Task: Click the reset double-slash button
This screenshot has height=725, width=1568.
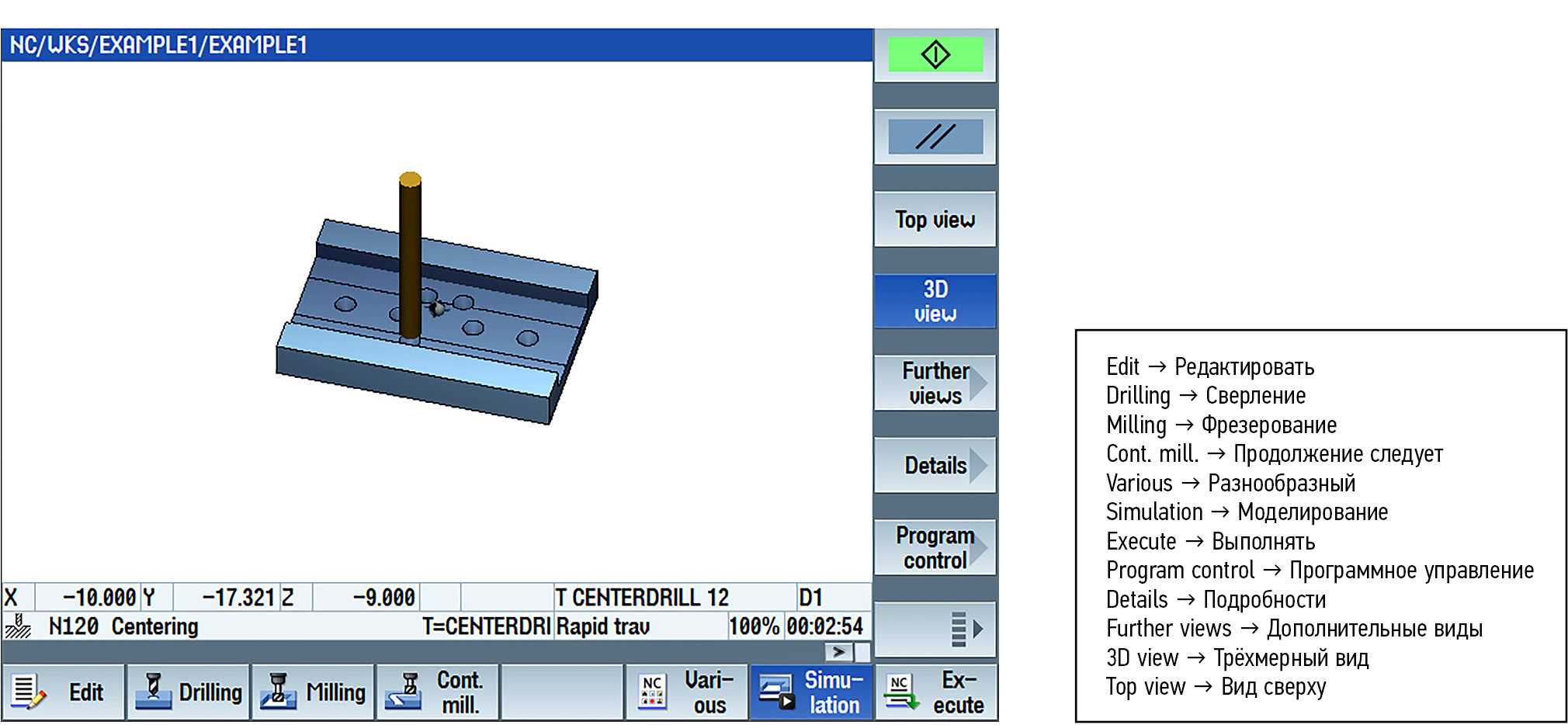Action: tap(935, 137)
